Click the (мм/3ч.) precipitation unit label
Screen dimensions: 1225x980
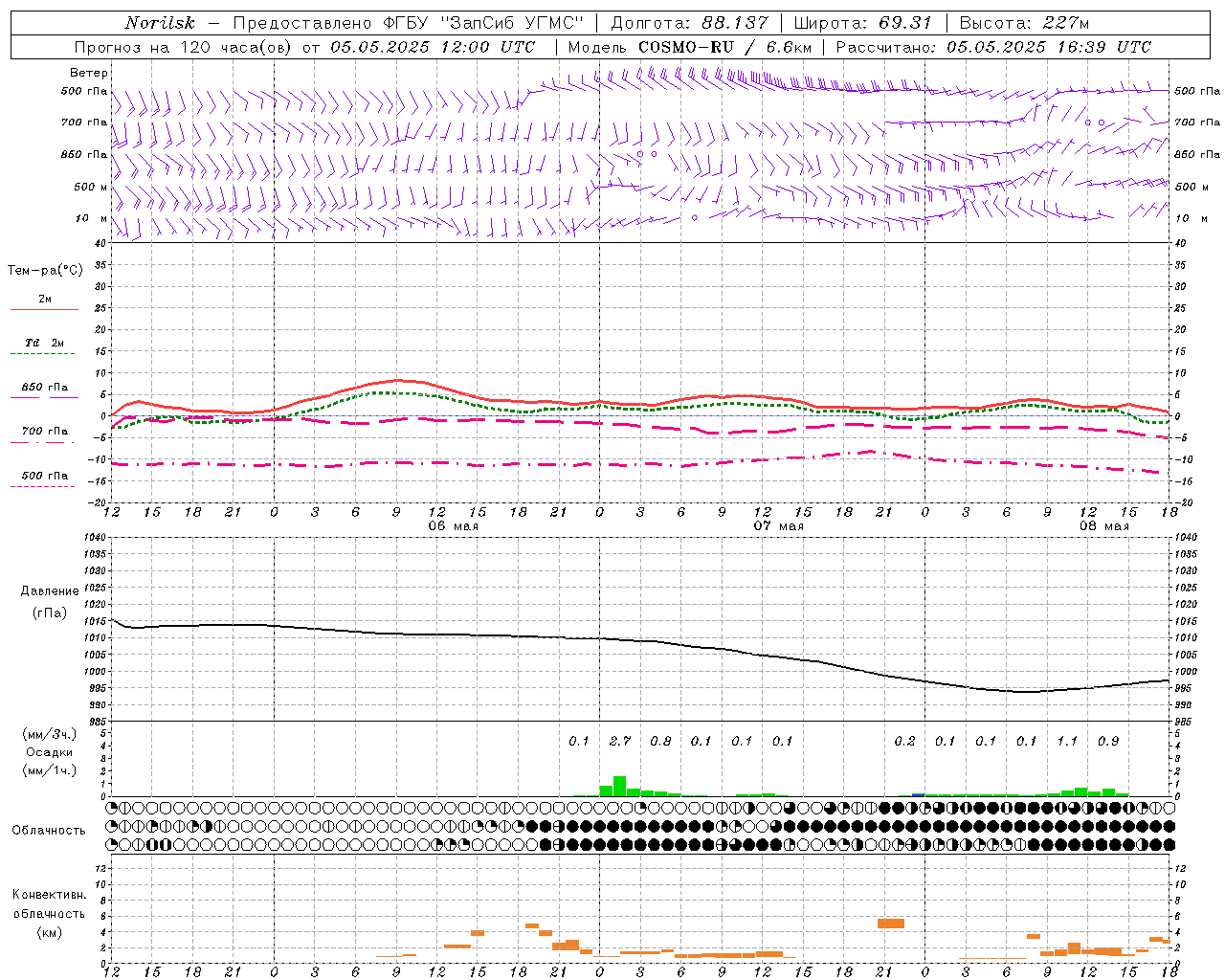pyautogui.click(x=49, y=734)
